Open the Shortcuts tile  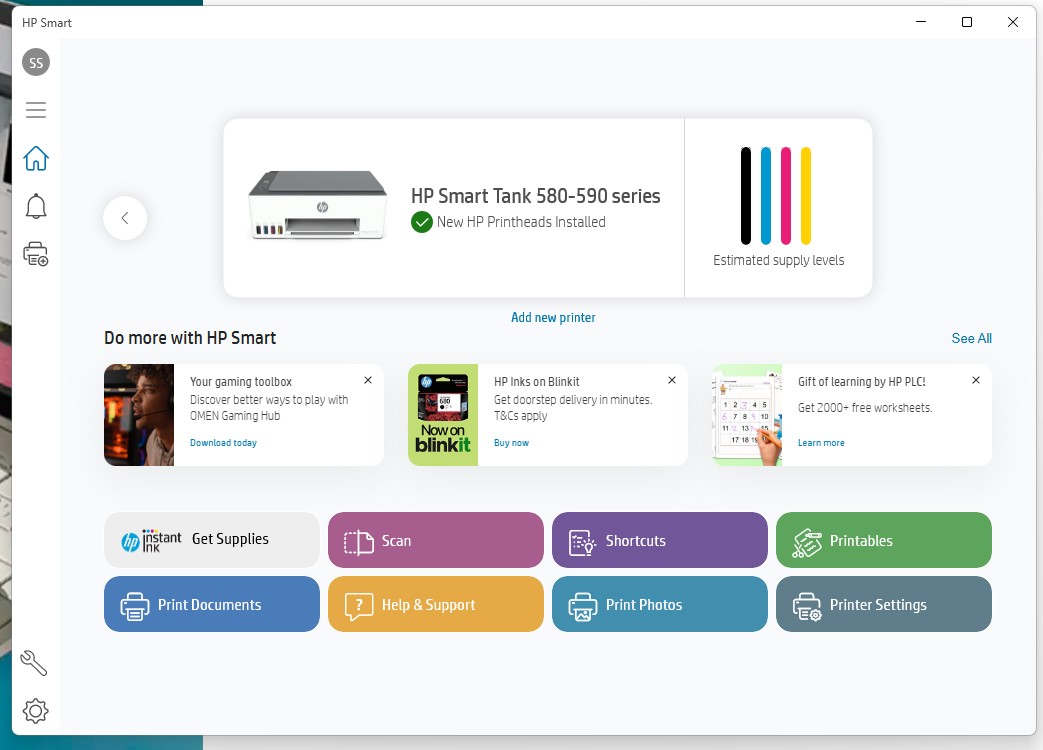click(660, 540)
